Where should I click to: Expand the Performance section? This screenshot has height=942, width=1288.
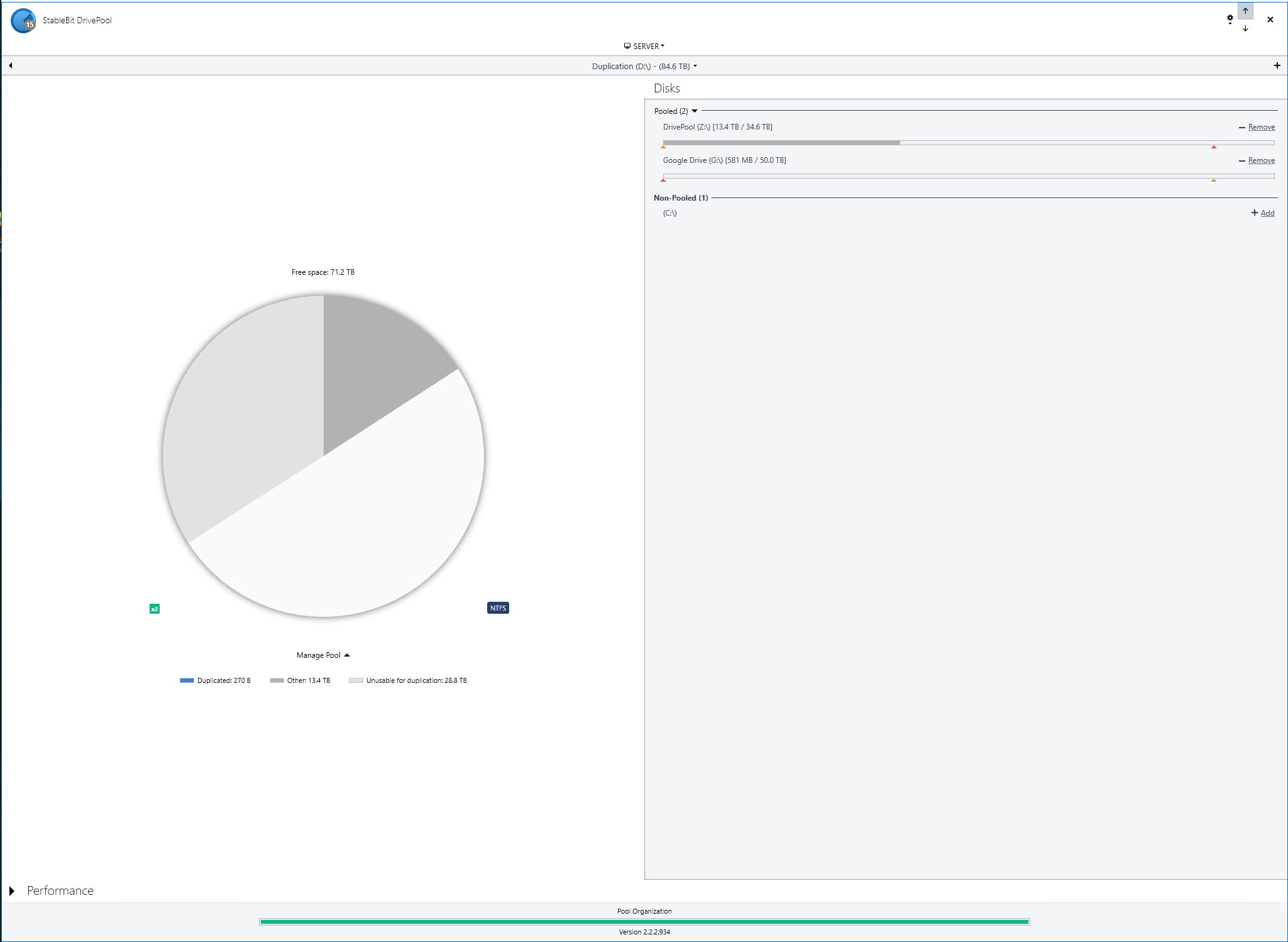pyautogui.click(x=12, y=891)
